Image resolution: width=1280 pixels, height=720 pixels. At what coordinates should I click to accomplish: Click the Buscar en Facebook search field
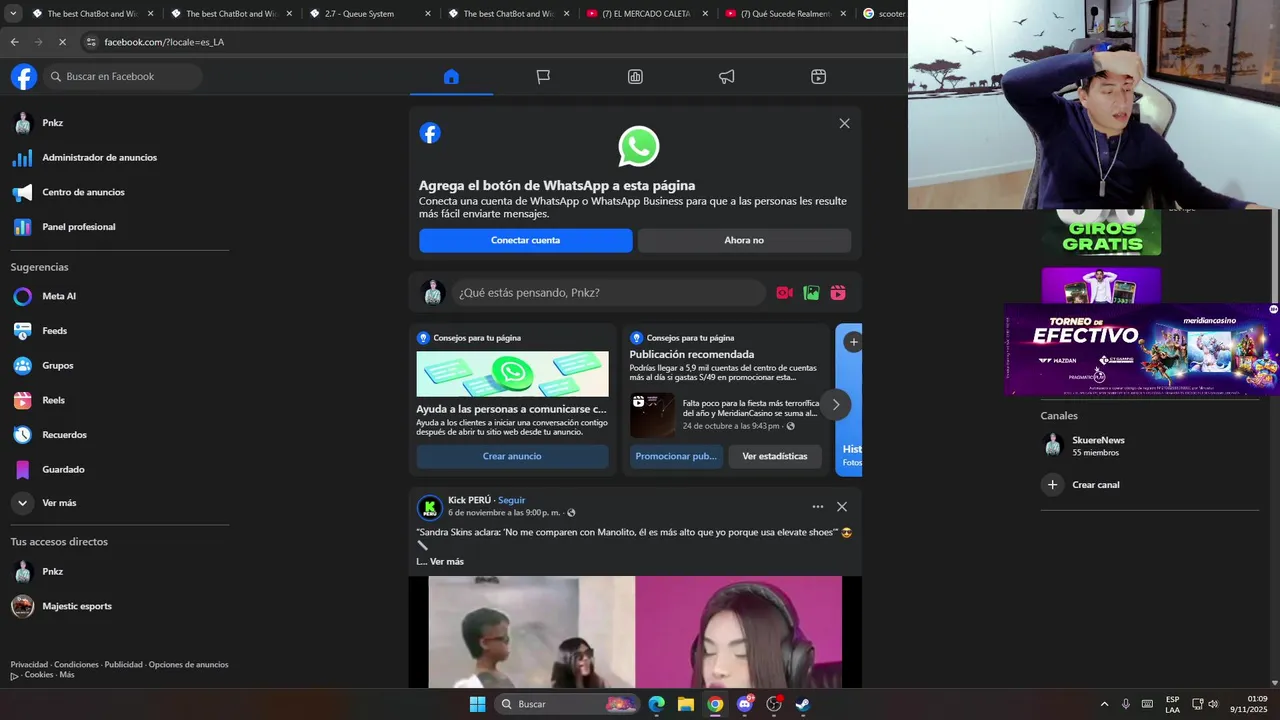[x=122, y=77]
